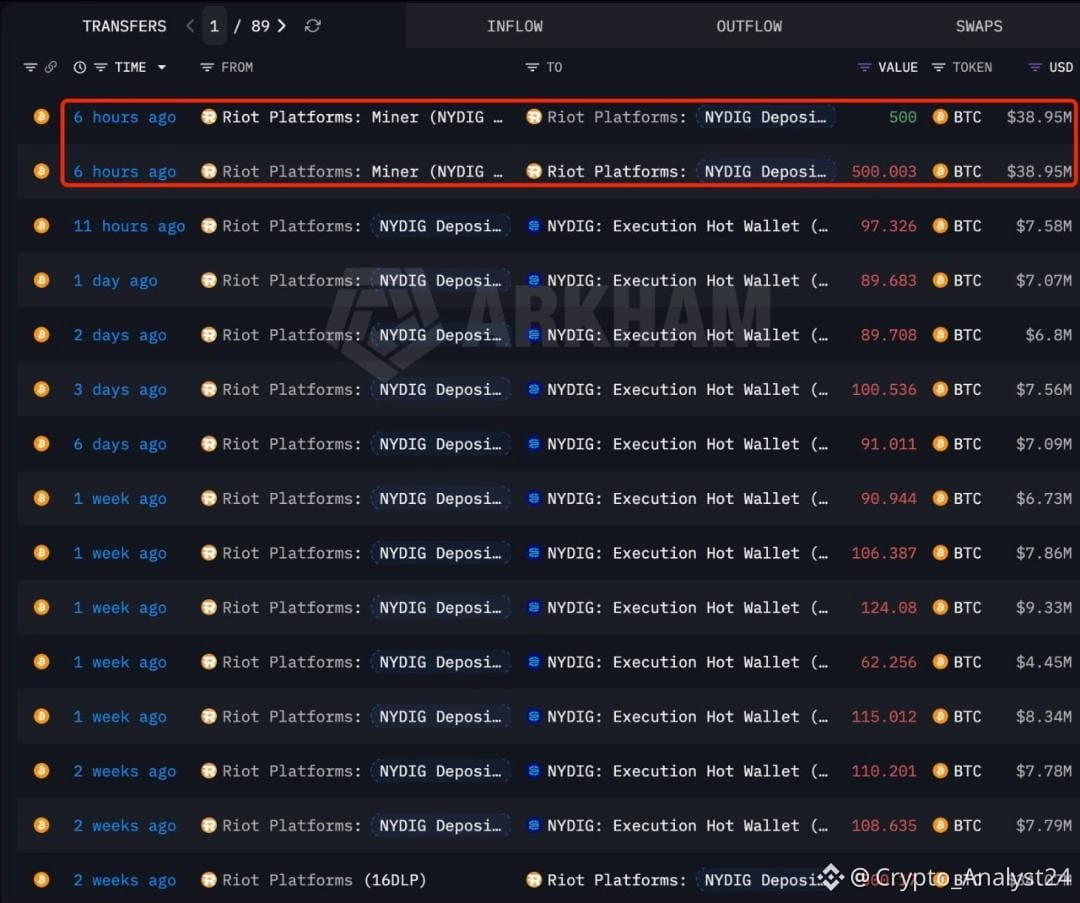Open the TIME column filter icon
The width and height of the screenshot is (1080, 903).
[x=101, y=68]
